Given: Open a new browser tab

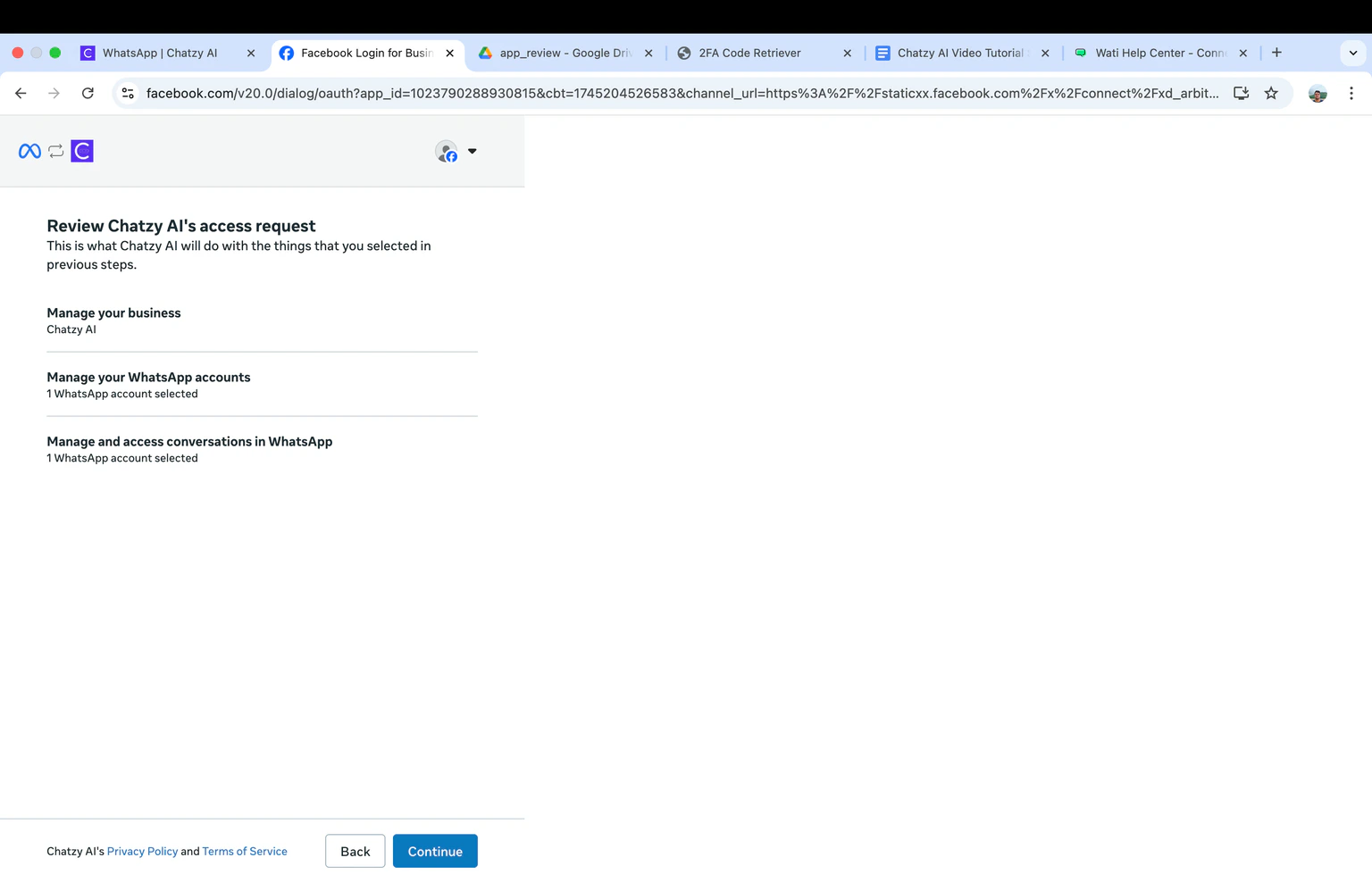Looking at the screenshot, I should point(1276,53).
